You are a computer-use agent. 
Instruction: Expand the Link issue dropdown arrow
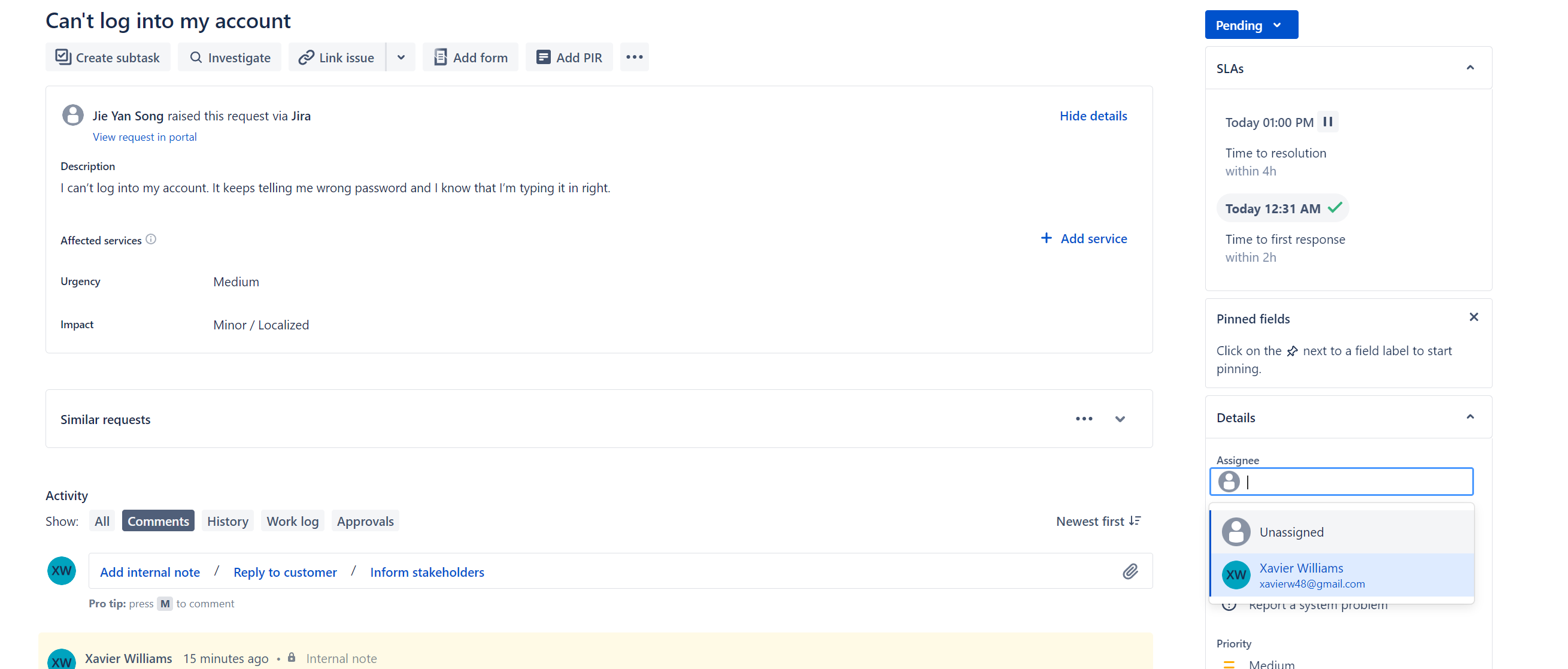[x=401, y=57]
